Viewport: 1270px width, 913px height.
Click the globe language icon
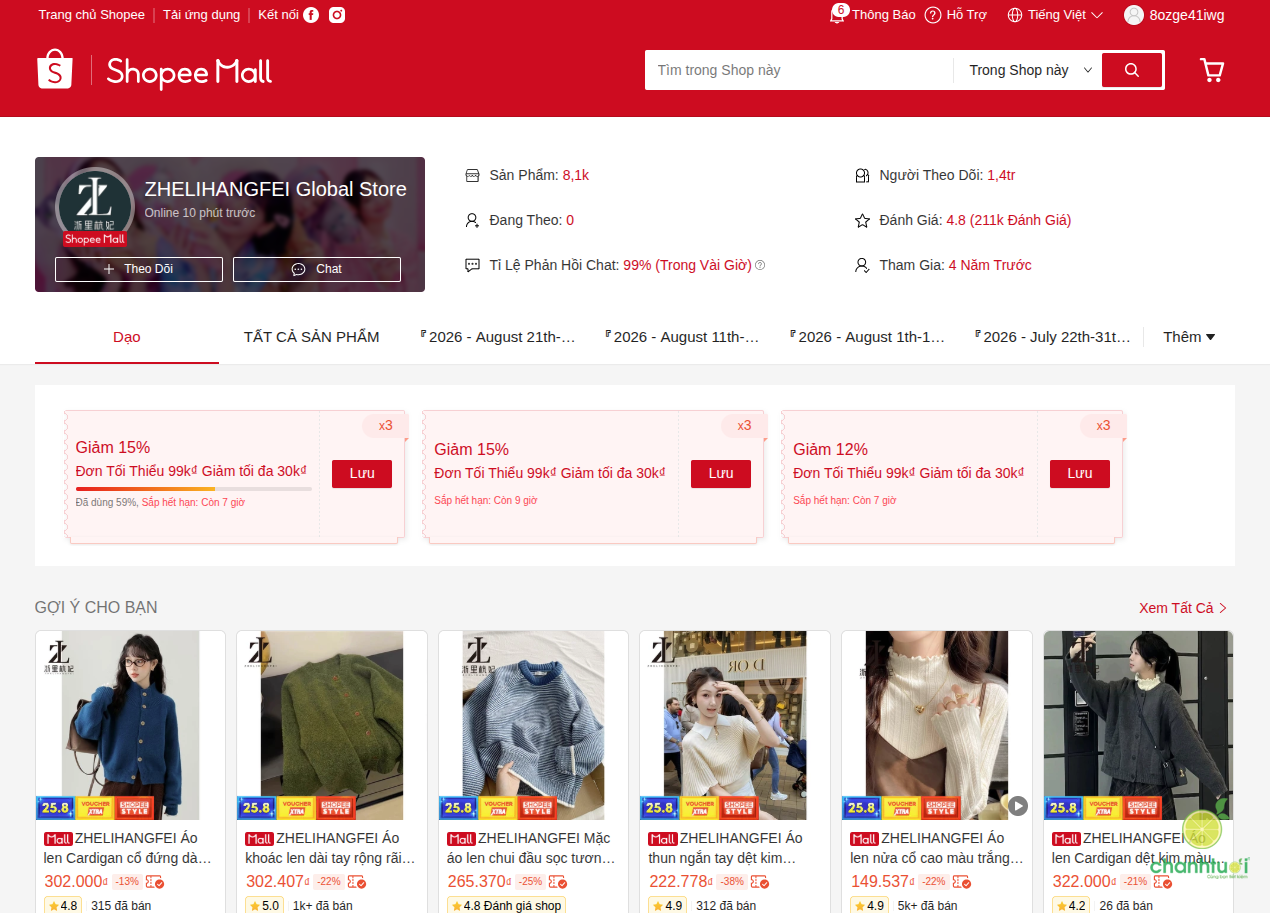coord(1015,15)
